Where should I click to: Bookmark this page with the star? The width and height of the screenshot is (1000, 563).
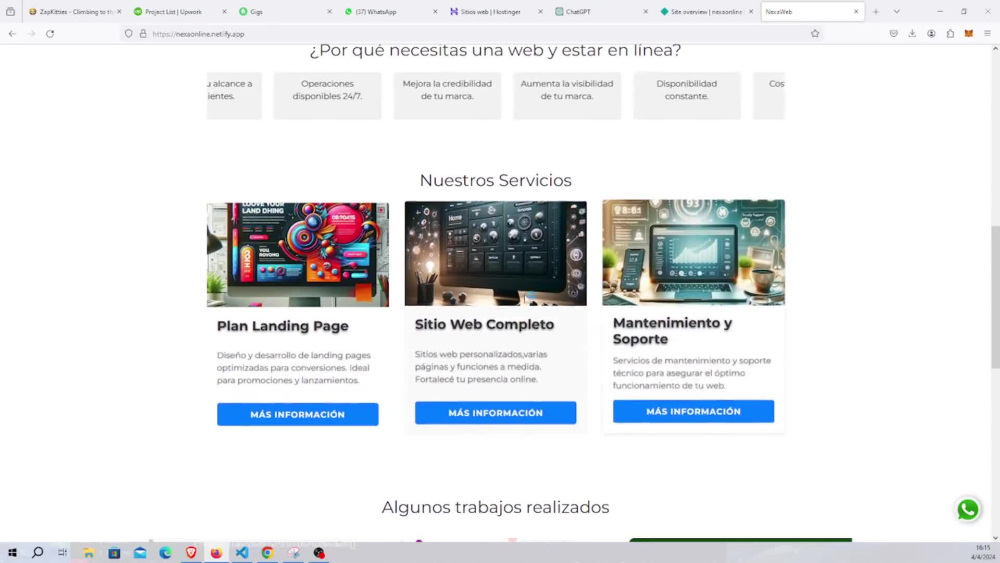[815, 34]
